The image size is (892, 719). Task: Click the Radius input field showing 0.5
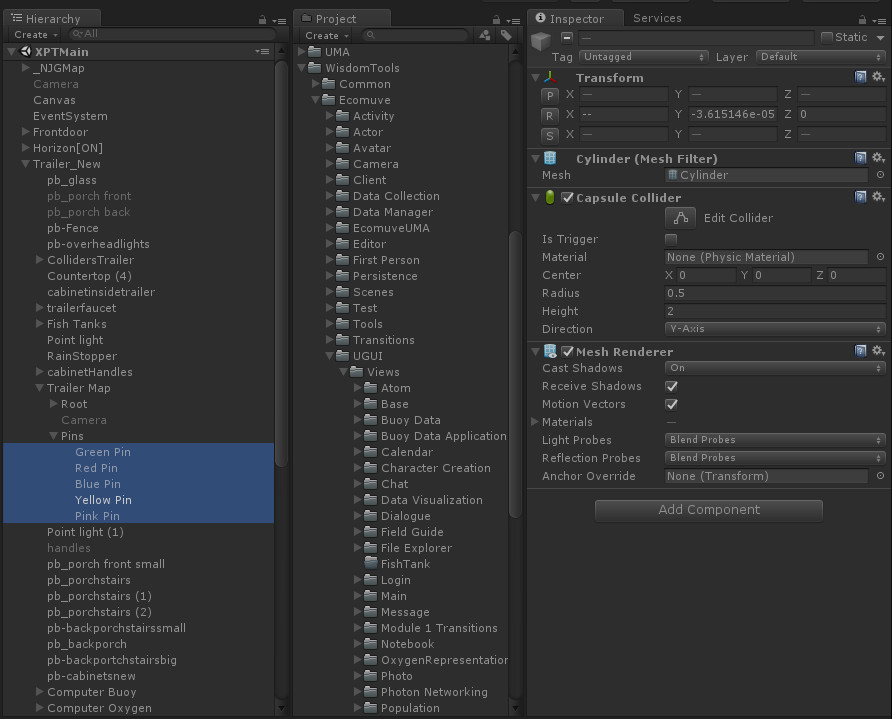coord(775,293)
